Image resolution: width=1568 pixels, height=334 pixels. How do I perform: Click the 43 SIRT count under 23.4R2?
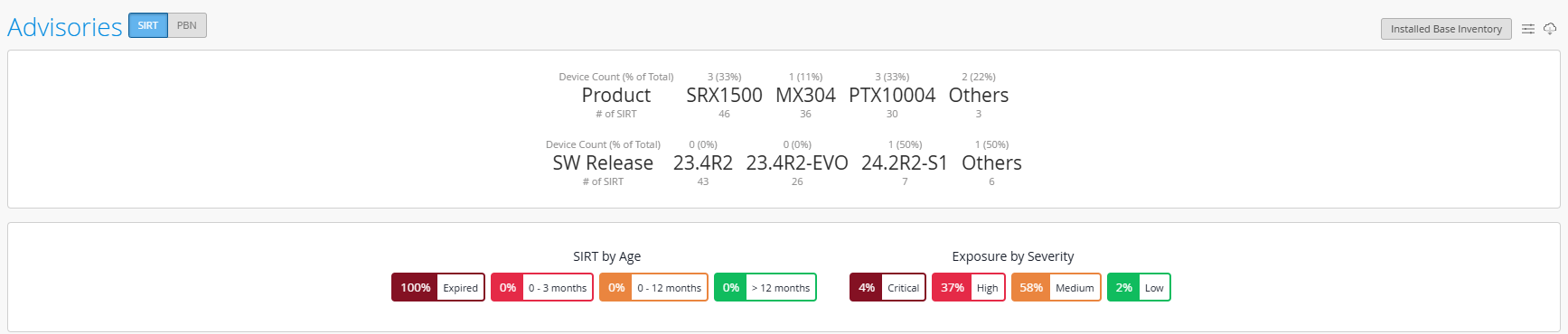click(x=703, y=181)
